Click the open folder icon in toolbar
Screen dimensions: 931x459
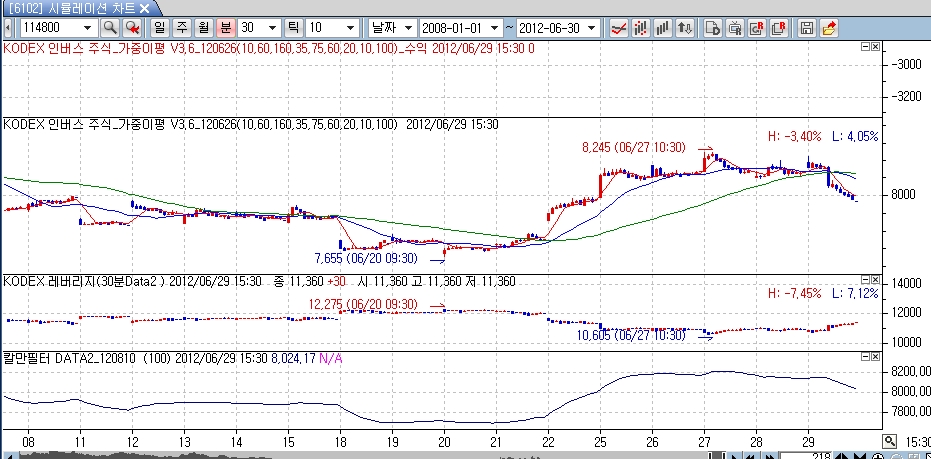click(830, 27)
